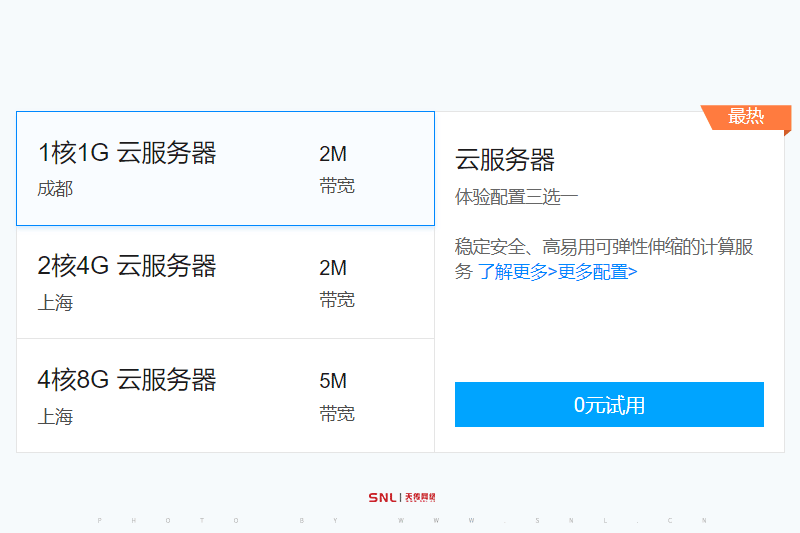Screen dimensions: 800x533
Task: Click the 体验配置三选一 subtitle
Action: [517, 196]
